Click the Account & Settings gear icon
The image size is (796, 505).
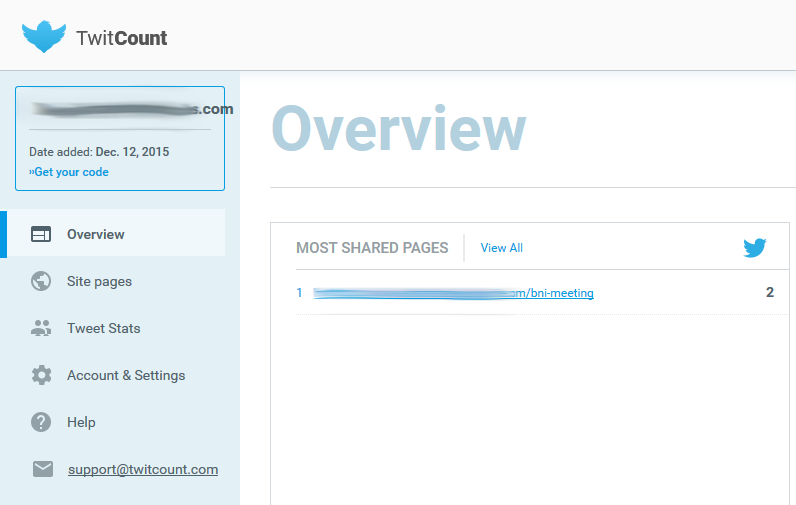pyautogui.click(x=41, y=375)
